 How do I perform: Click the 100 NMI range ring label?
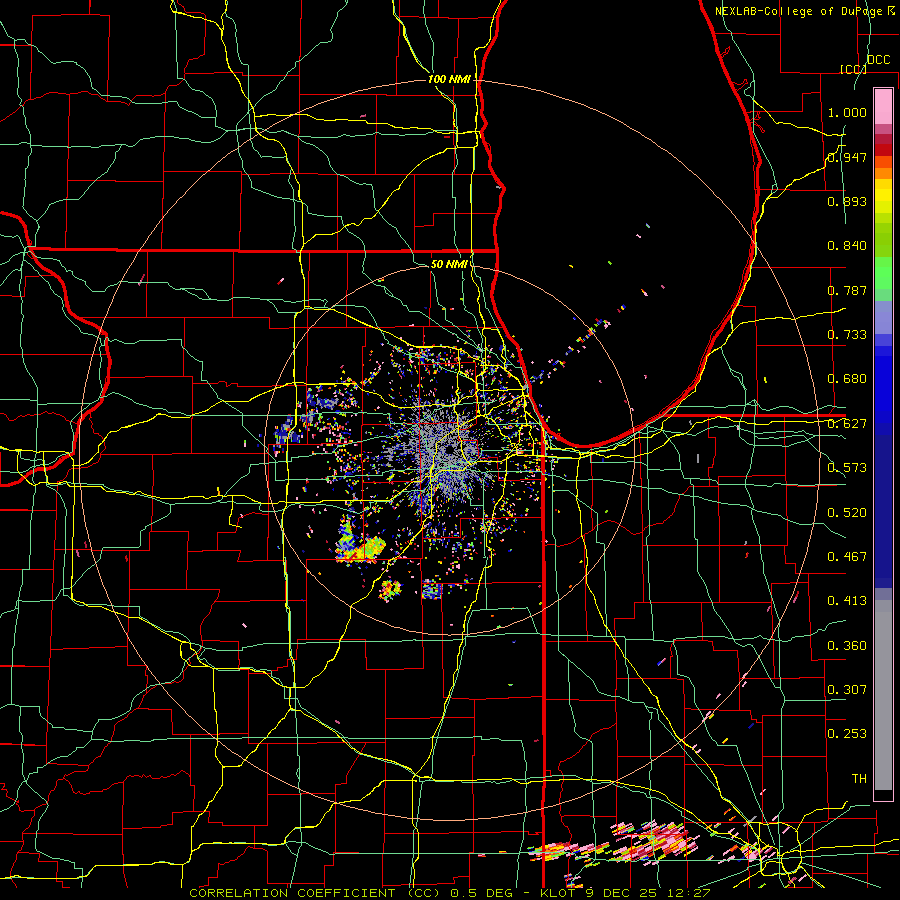[x=449, y=79]
